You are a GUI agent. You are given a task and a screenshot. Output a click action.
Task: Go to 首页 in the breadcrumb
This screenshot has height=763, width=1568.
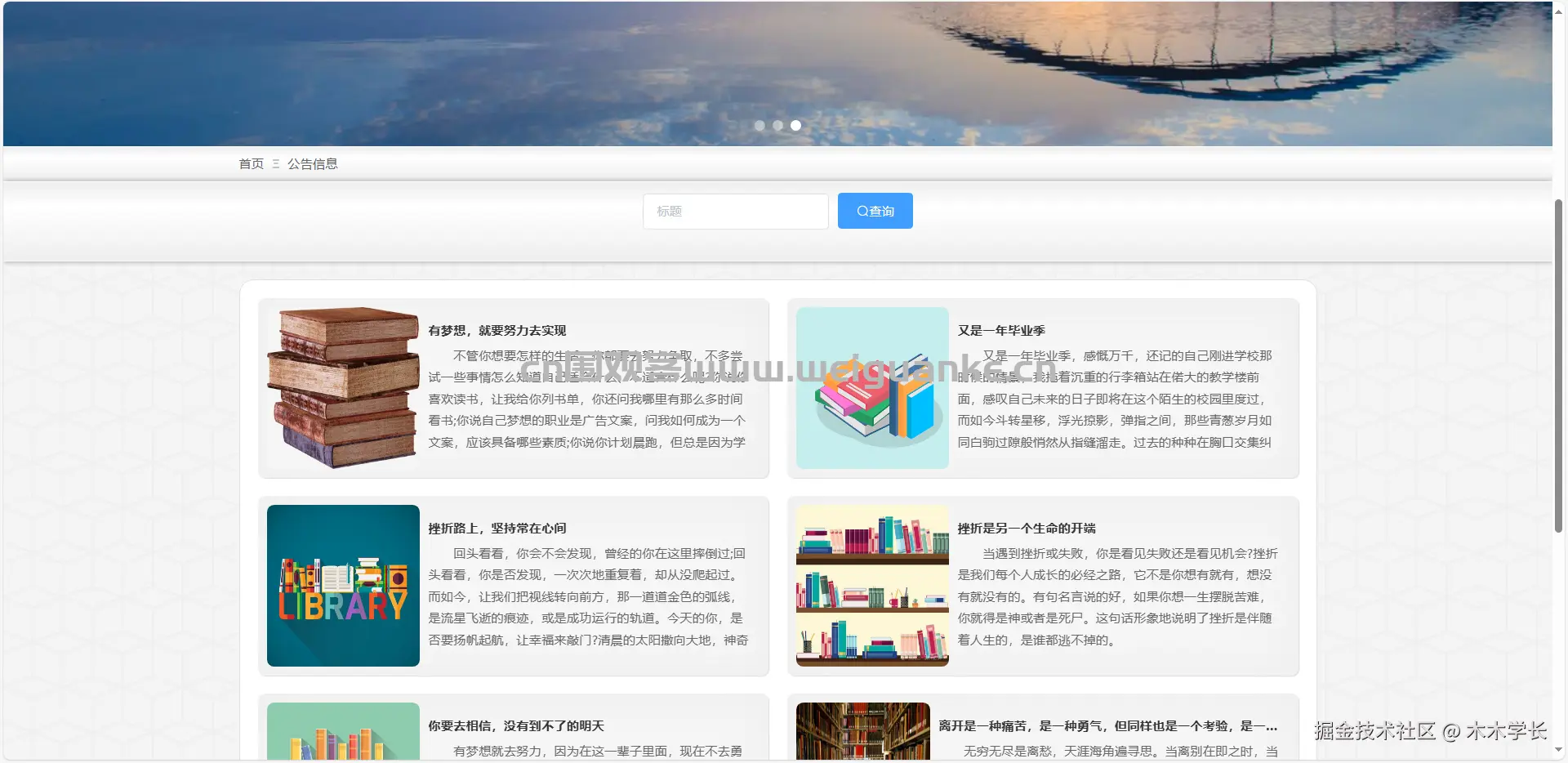pyautogui.click(x=251, y=164)
